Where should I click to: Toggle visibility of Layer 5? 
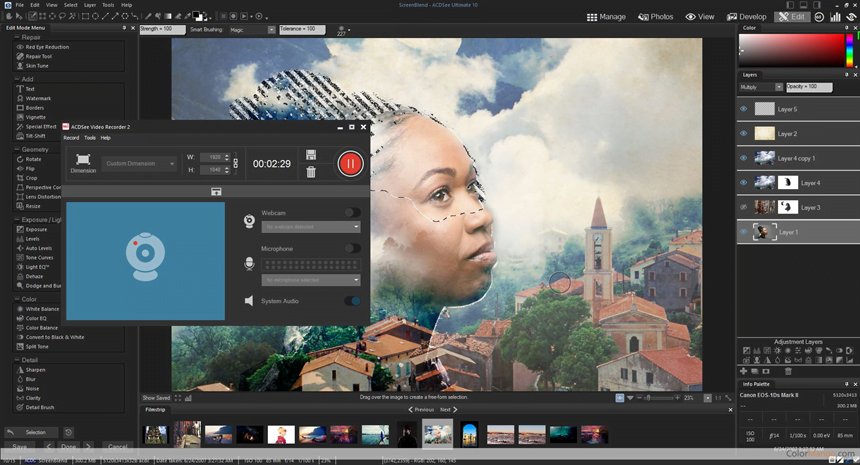click(x=744, y=109)
